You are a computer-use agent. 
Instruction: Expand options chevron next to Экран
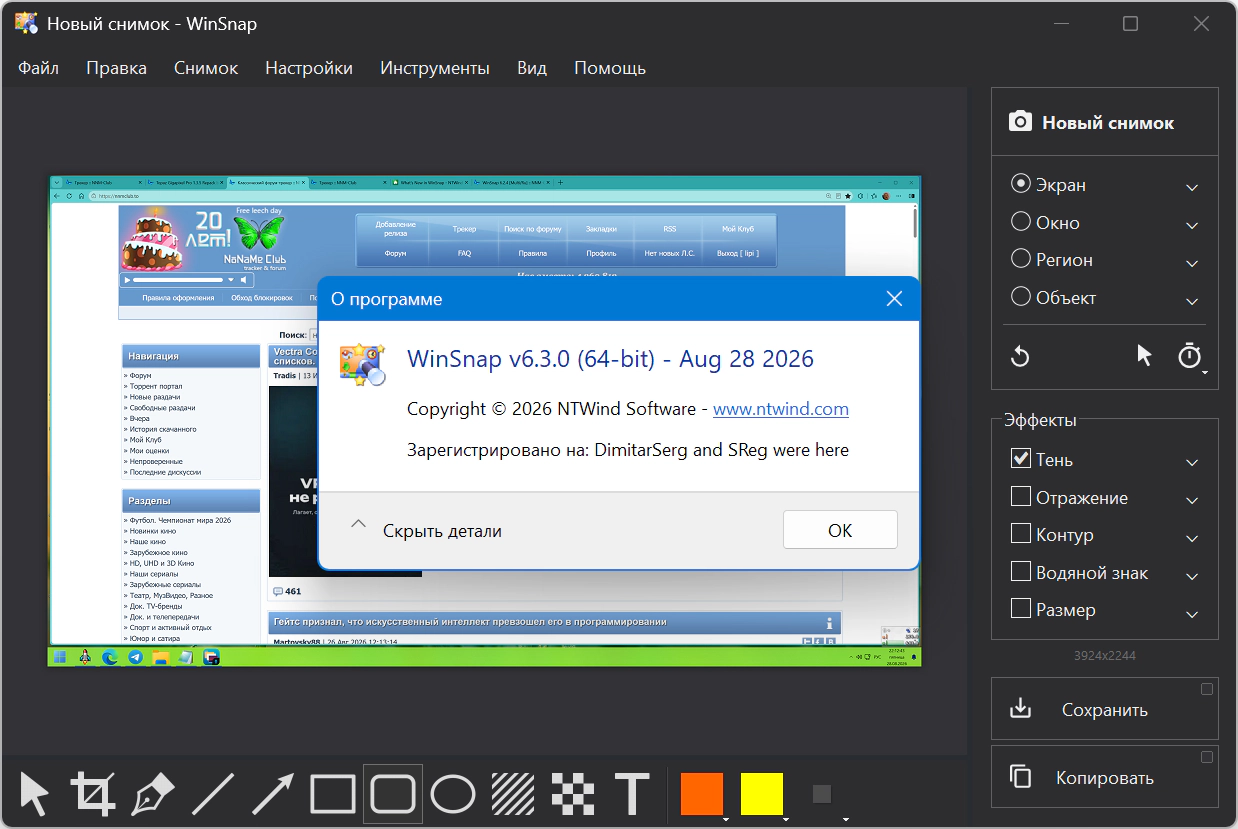coord(1192,187)
